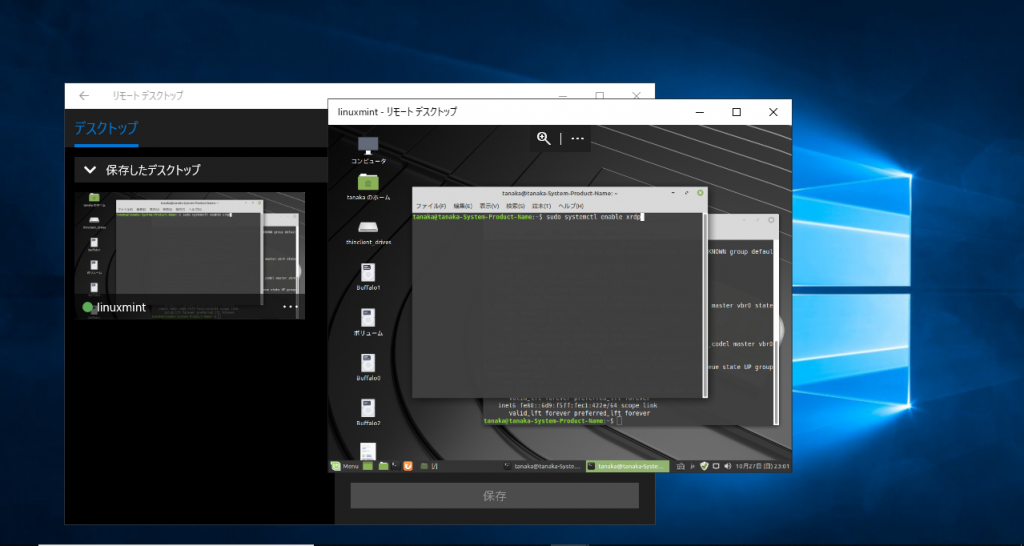Click the zoom magnifier in the remote session bar
This screenshot has height=546, width=1024.
click(x=543, y=138)
